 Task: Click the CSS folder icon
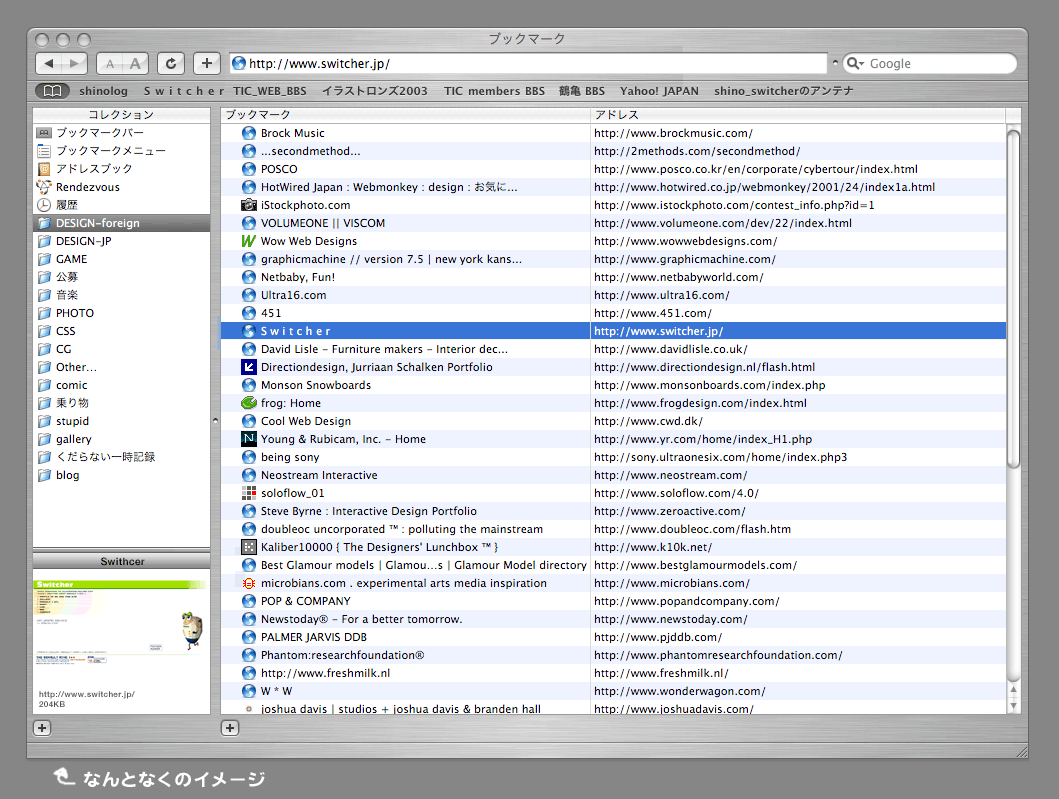click(x=45, y=331)
